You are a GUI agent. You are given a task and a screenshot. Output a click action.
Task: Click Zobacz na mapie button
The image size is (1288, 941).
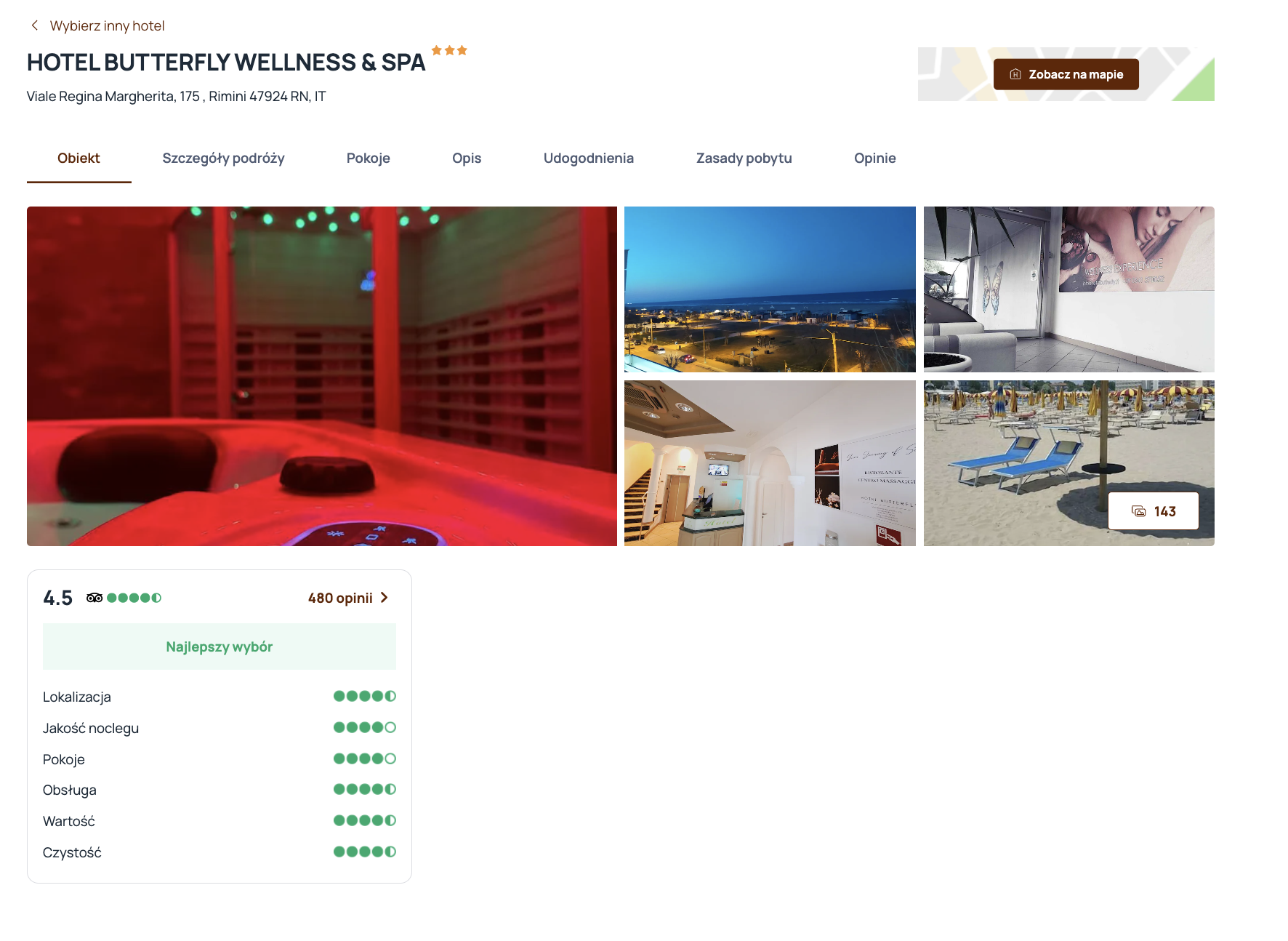[x=1066, y=74]
